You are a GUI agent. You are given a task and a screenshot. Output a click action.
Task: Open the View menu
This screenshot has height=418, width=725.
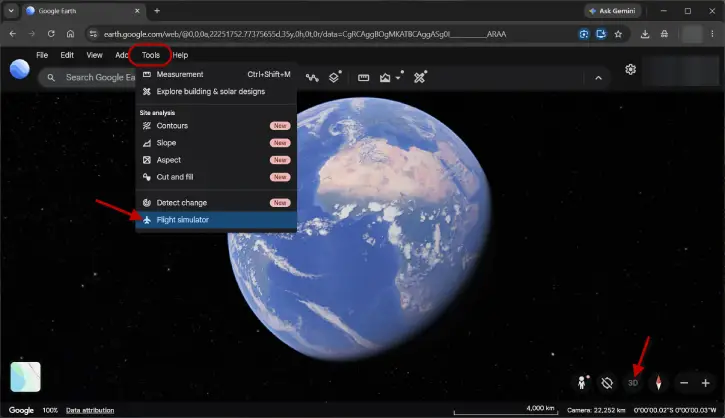(x=94, y=55)
